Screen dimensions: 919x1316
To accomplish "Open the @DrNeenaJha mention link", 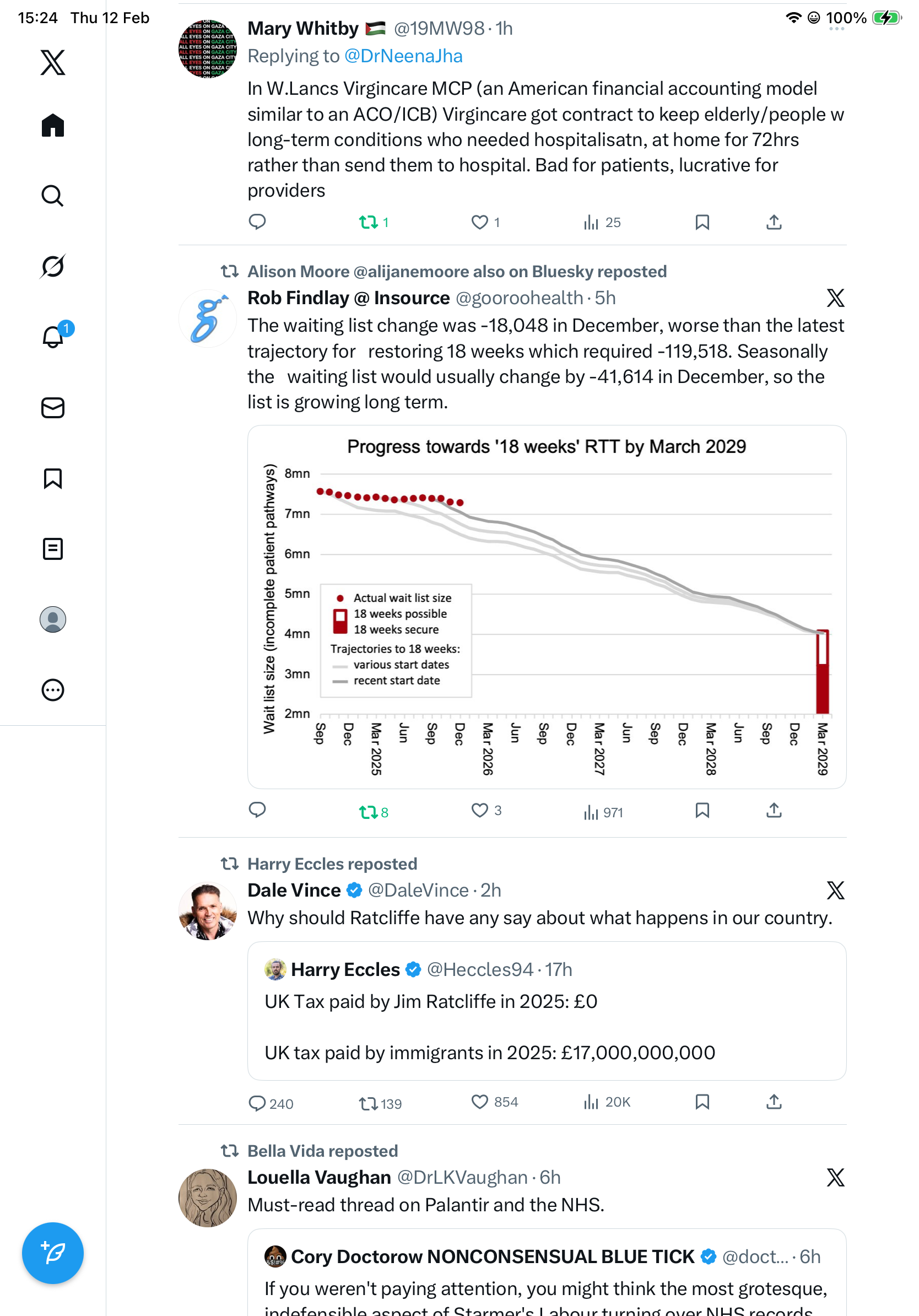I will [x=403, y=56].
